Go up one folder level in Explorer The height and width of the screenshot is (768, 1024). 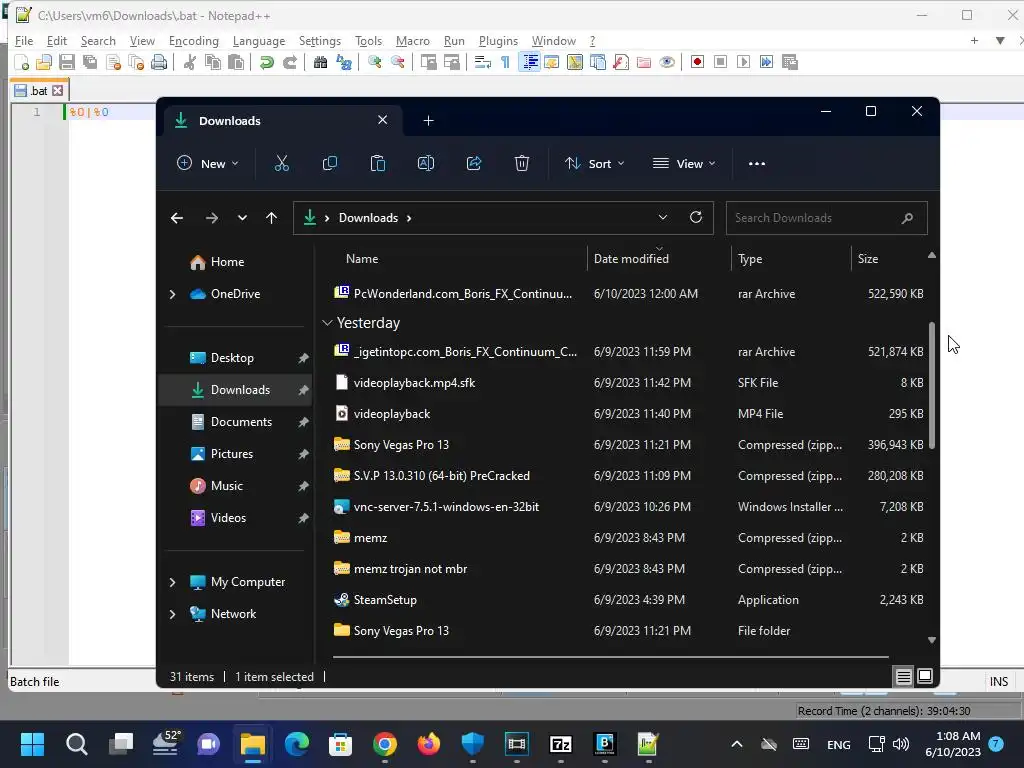[x=272, y=217]
